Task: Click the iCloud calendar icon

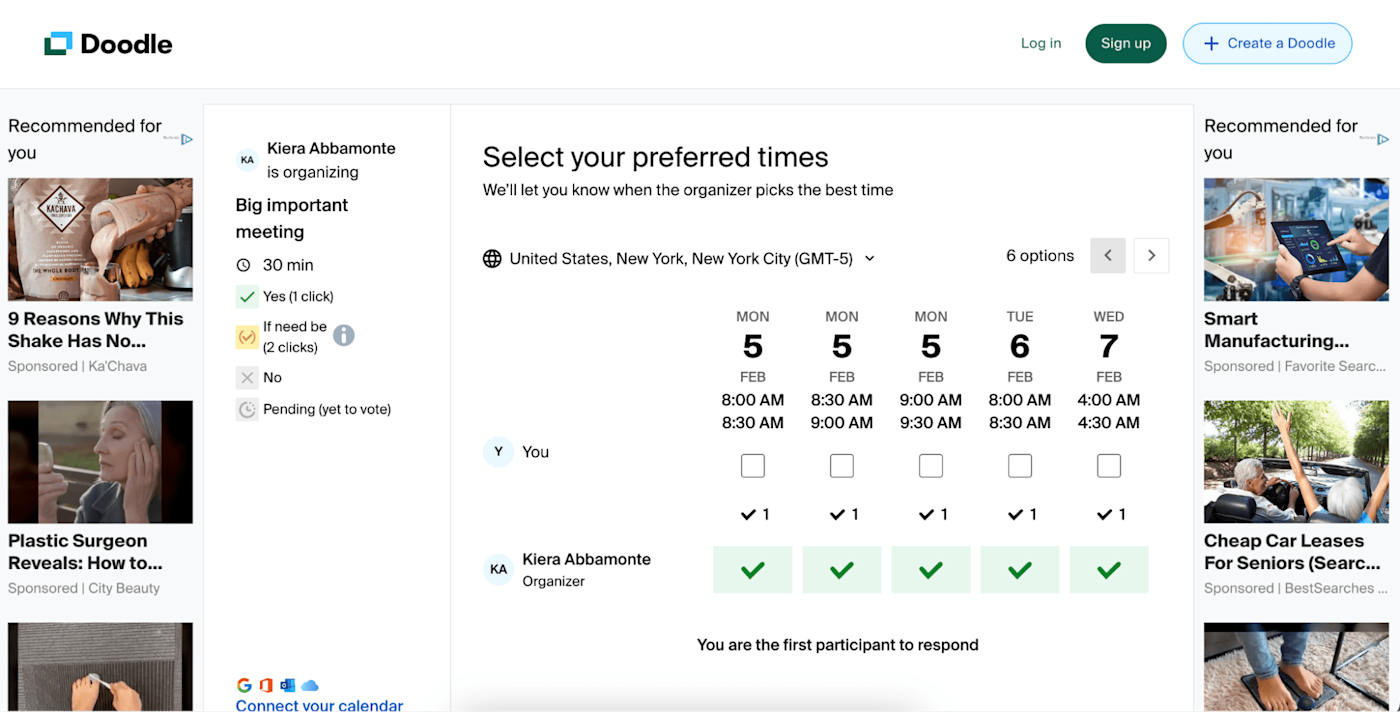Action: (x=310, y=685)
